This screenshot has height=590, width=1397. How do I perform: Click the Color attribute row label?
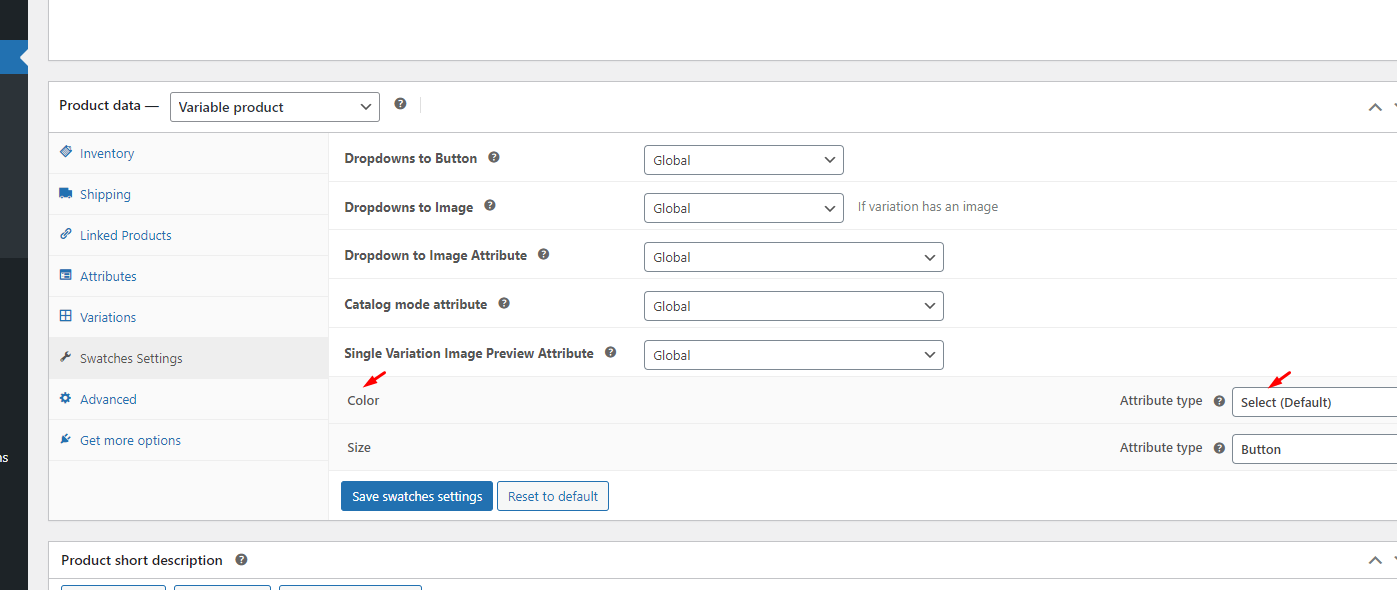[x=363, y=400]
